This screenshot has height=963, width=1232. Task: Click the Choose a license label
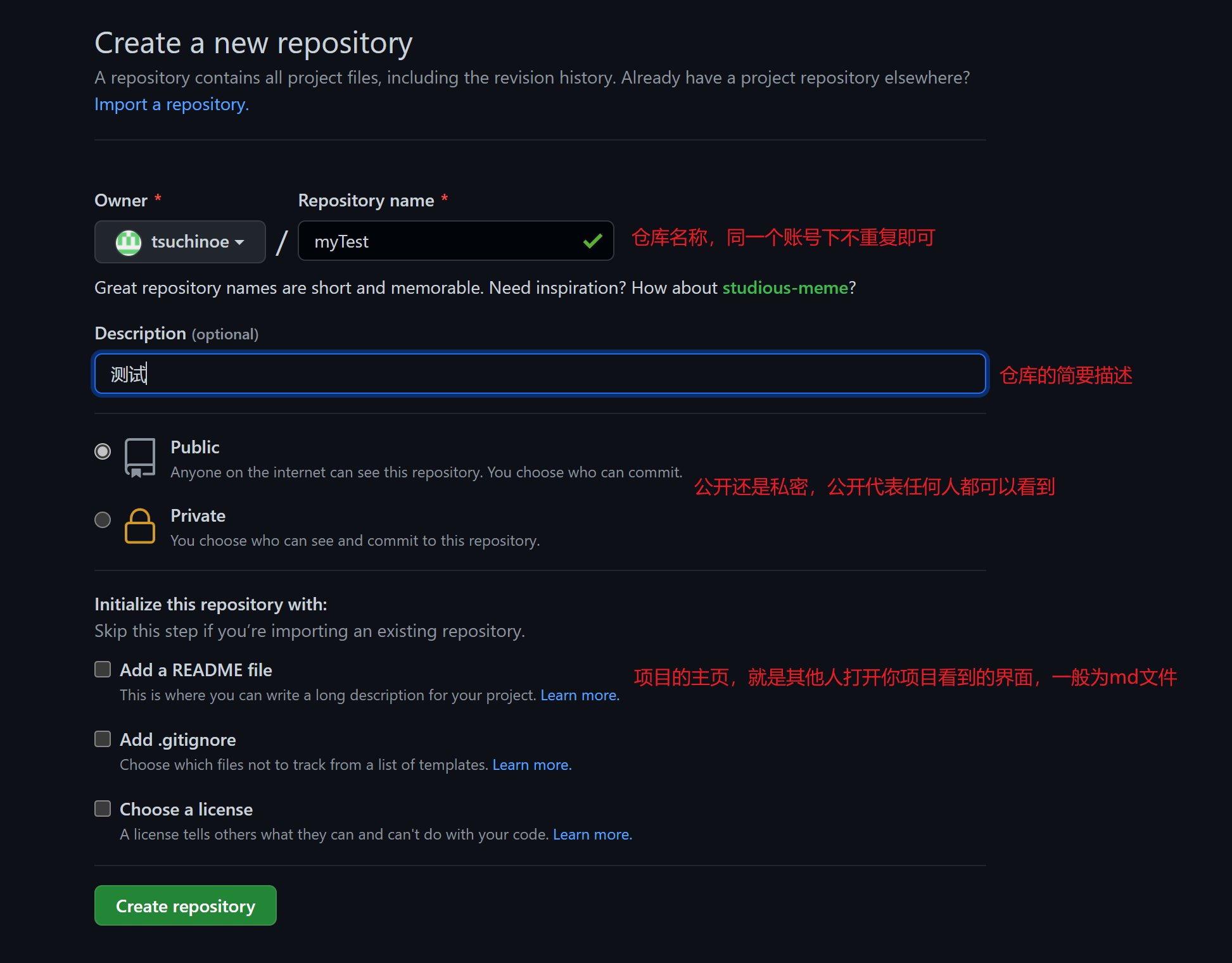[x=186, y=810]
